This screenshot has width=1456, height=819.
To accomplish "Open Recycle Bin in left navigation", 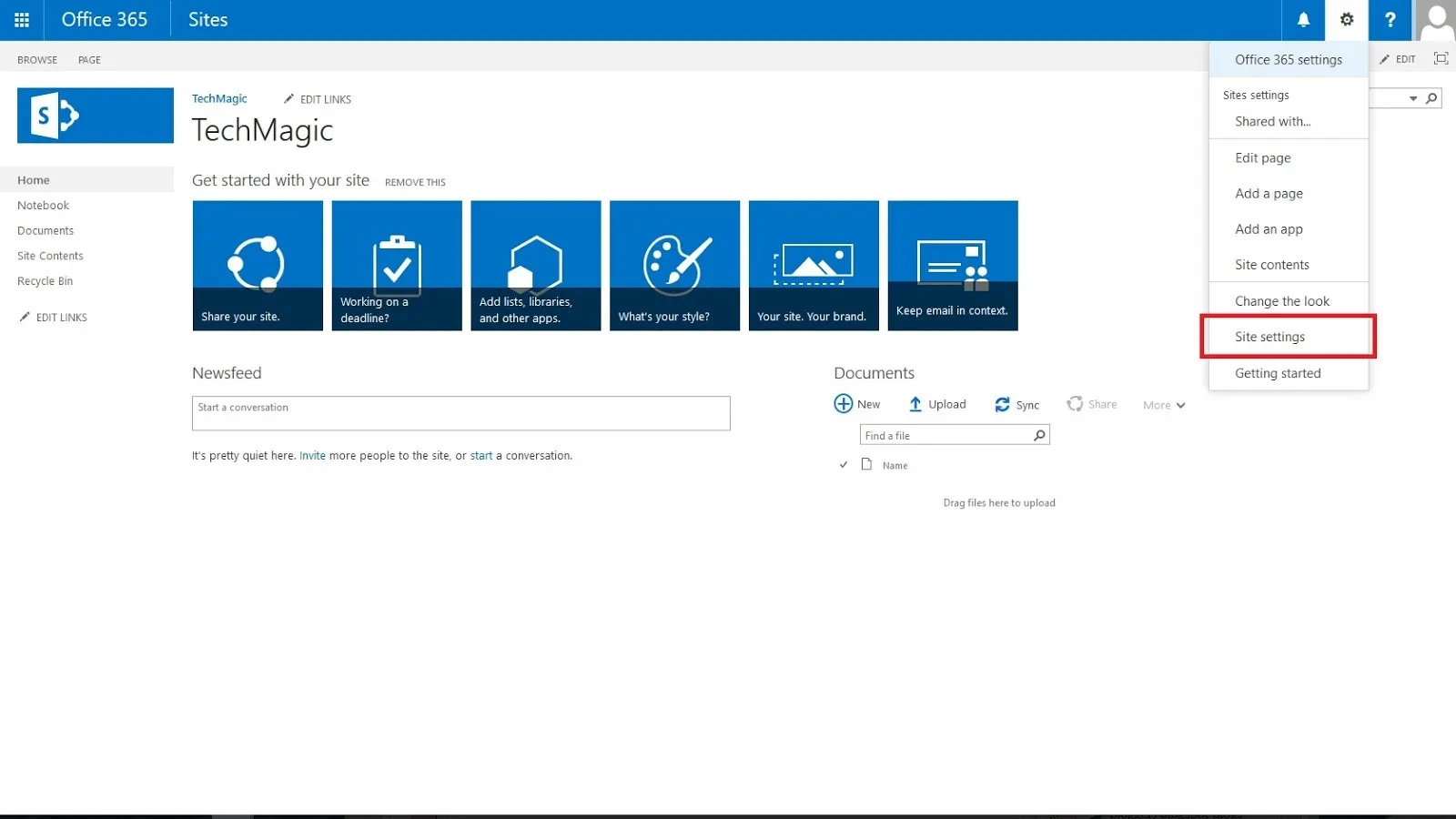I will pos(45,281).
